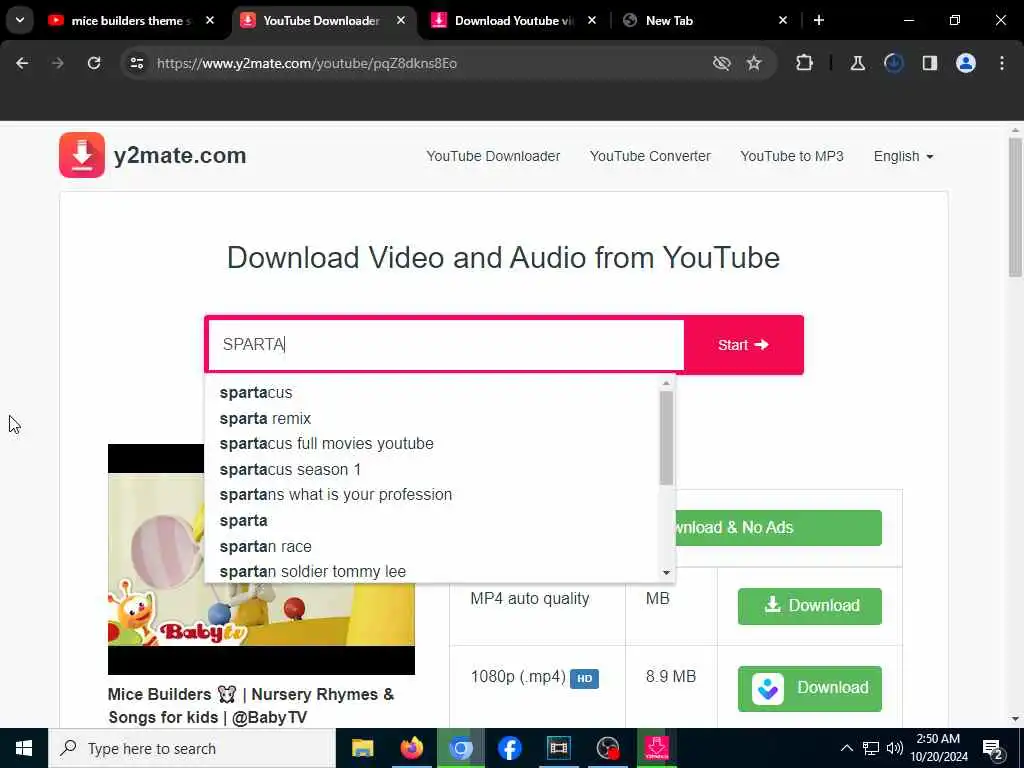
Task: Choose 'spartans what is your profession' suggestion
Action: point(336,494)
